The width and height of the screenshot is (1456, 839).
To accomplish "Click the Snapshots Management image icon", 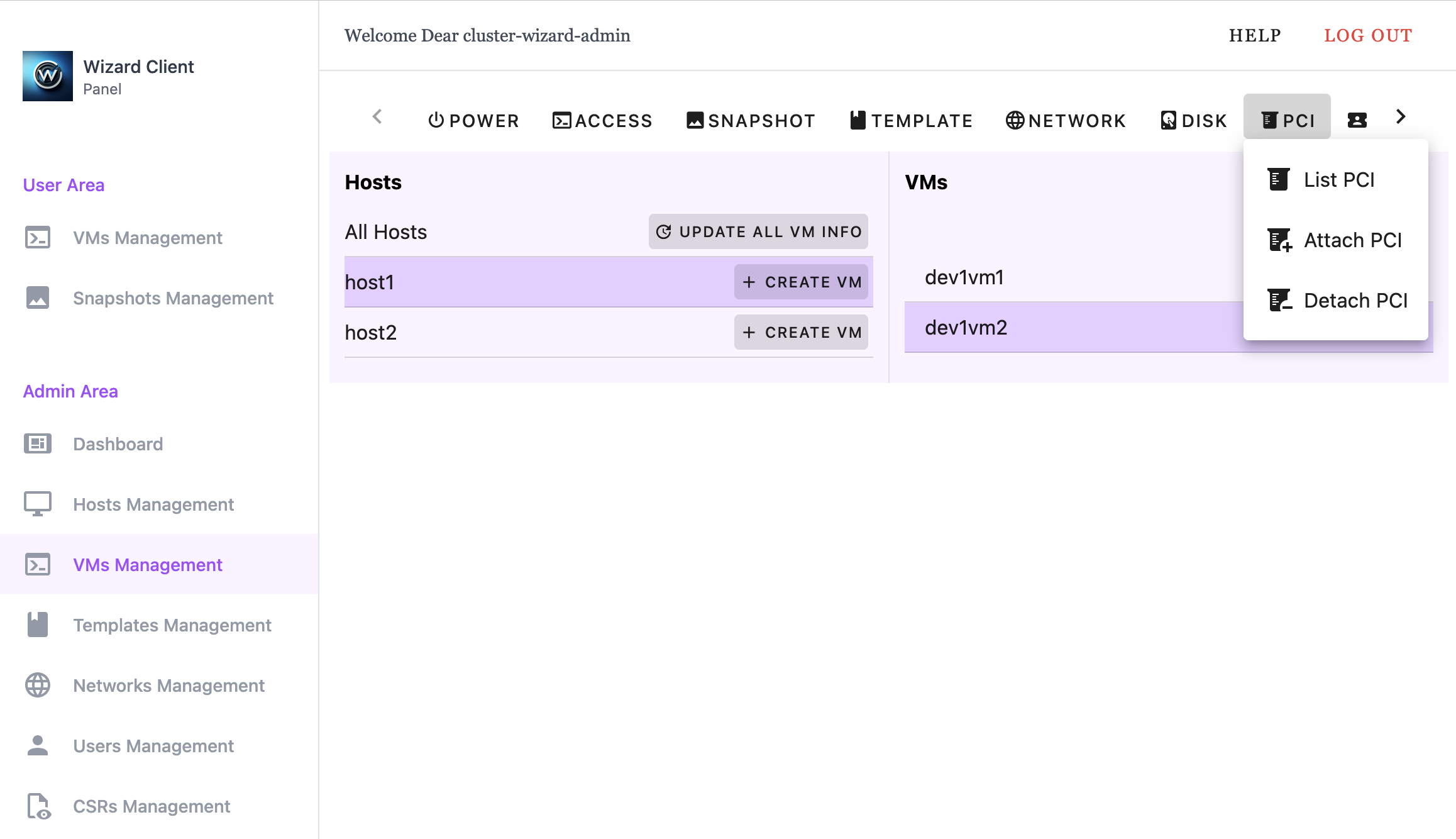I will coord(38,298).
